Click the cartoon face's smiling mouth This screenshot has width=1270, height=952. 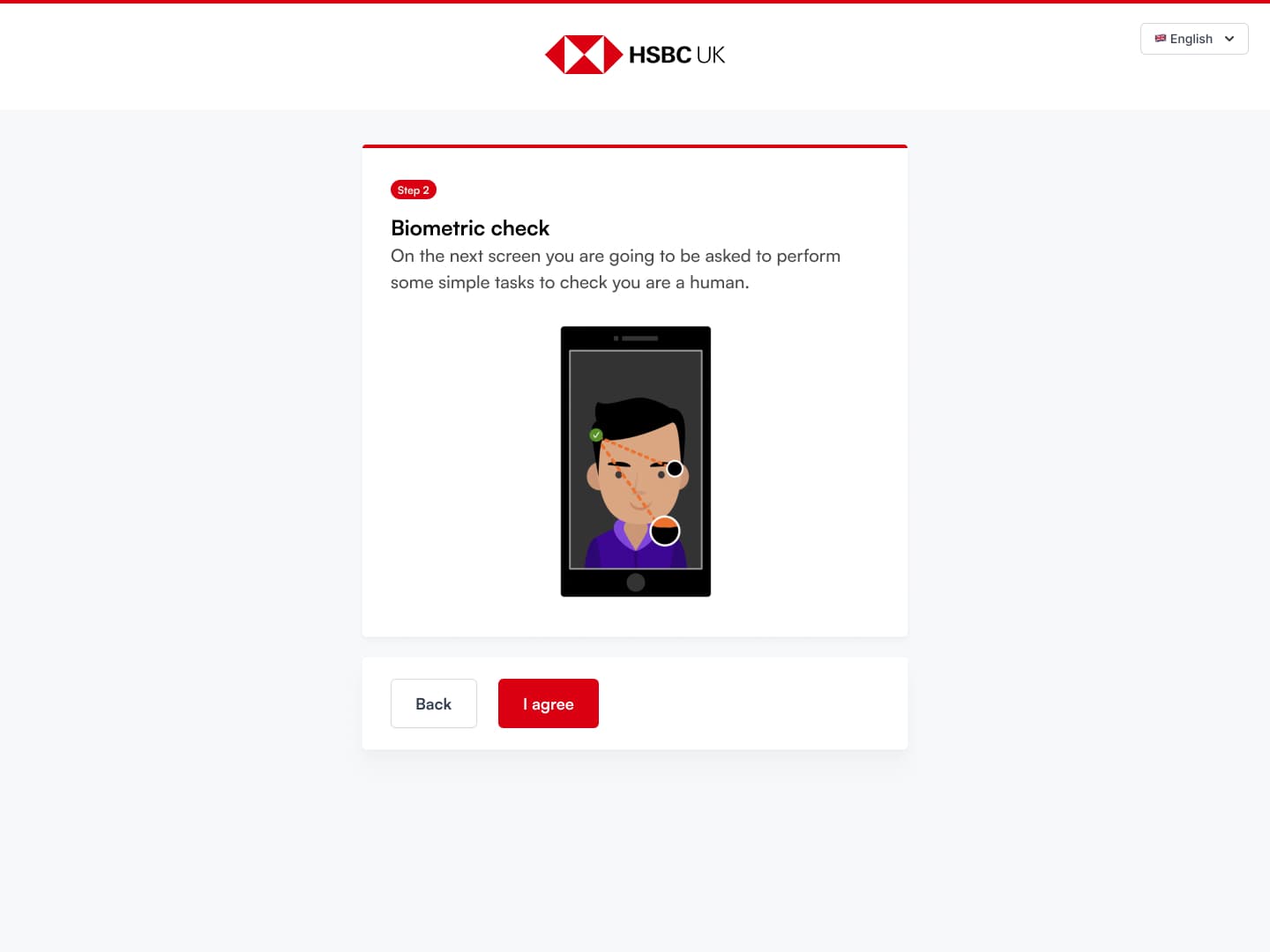click(x=639, y=504)
